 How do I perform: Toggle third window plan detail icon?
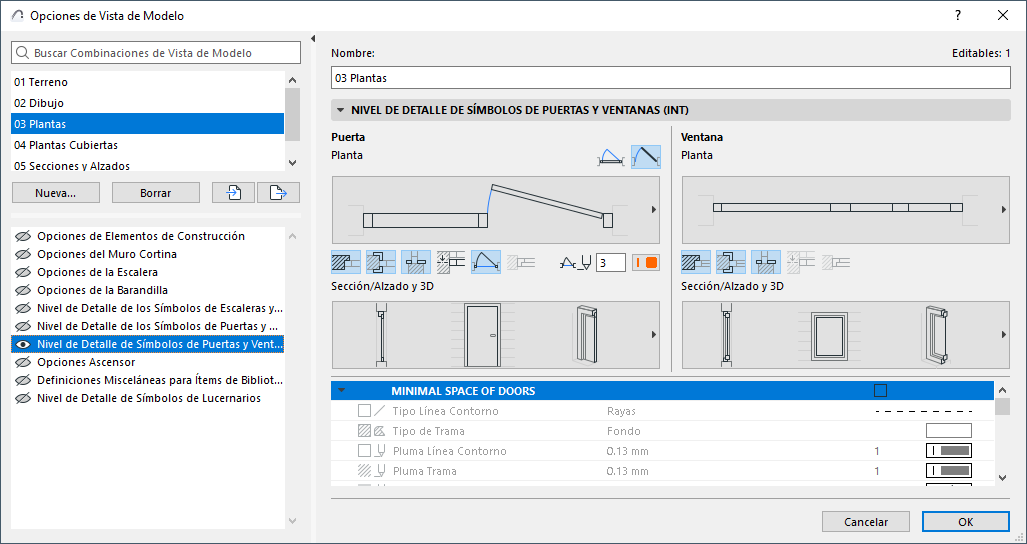[766, 263]
